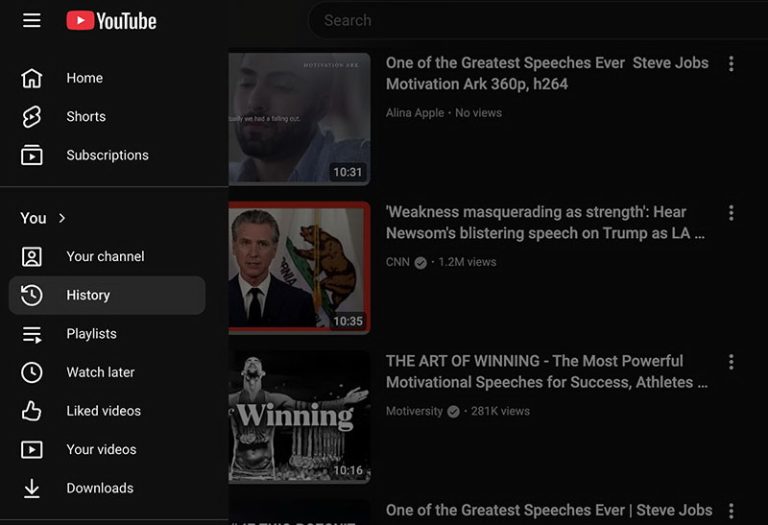Click the 10:35 duration badge
The height and width of the screenshot is (525, 768).
pyautogui.click(x=348, y=321)
